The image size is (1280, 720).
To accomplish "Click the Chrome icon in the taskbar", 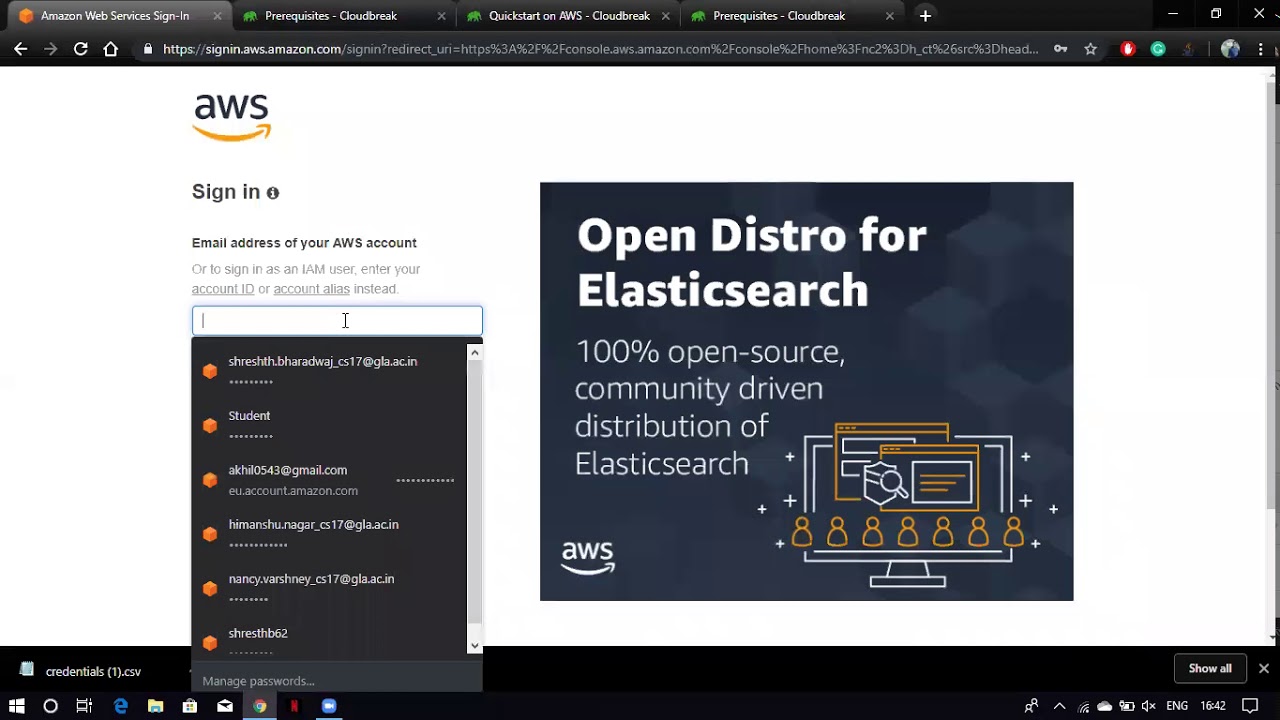I will point(260,706).
